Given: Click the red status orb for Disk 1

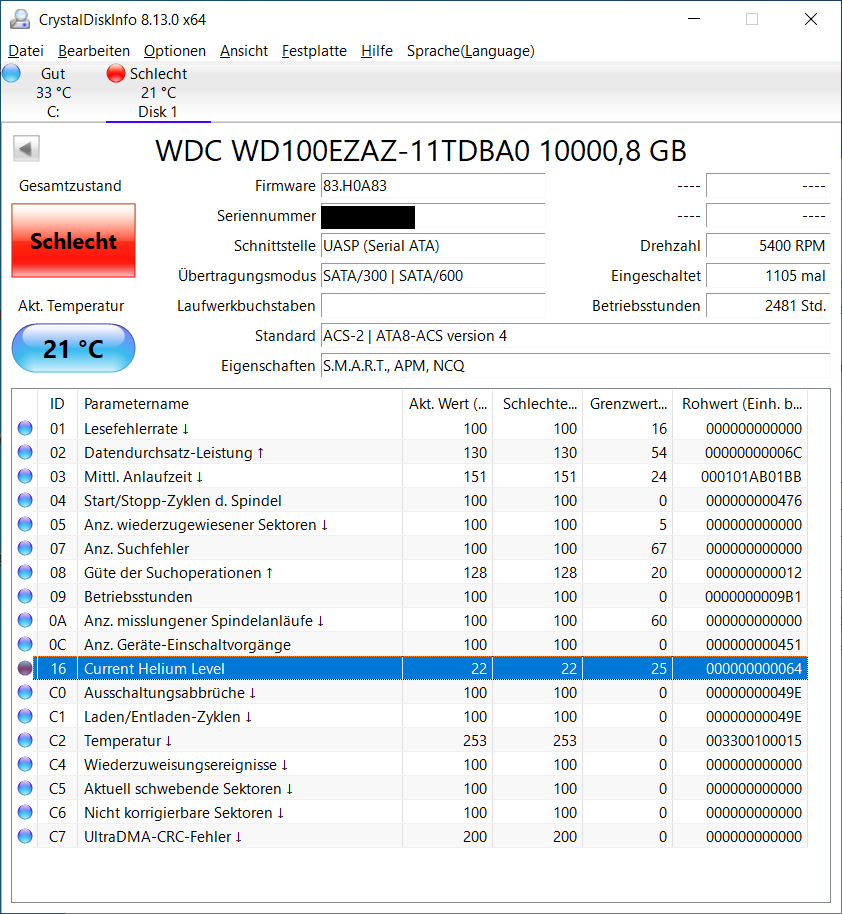Looking at the screenshot, I should point(116,73).
